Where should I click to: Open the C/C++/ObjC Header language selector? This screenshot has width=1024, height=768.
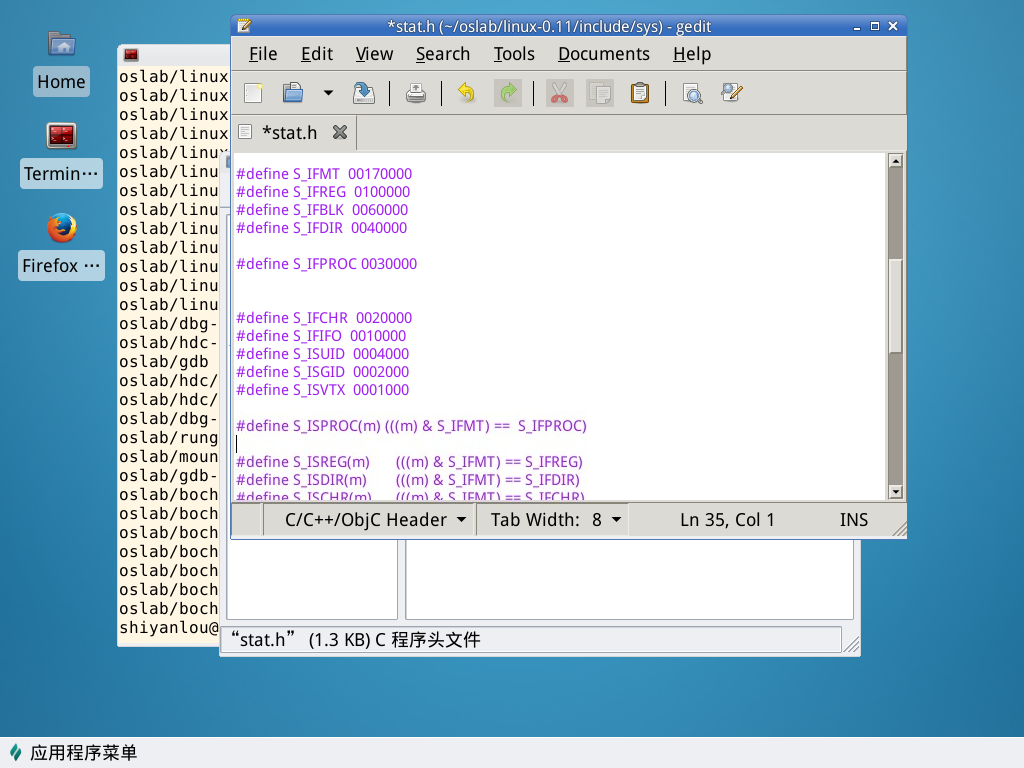[375, 519]
